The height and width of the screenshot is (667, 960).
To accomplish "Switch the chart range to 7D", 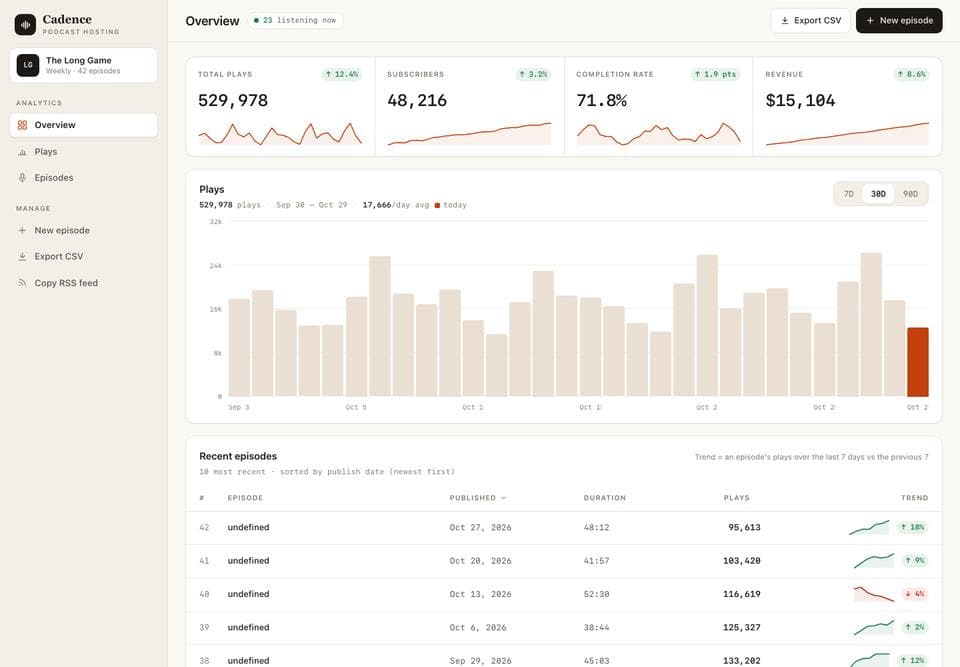I will click(x=849, y=194).
